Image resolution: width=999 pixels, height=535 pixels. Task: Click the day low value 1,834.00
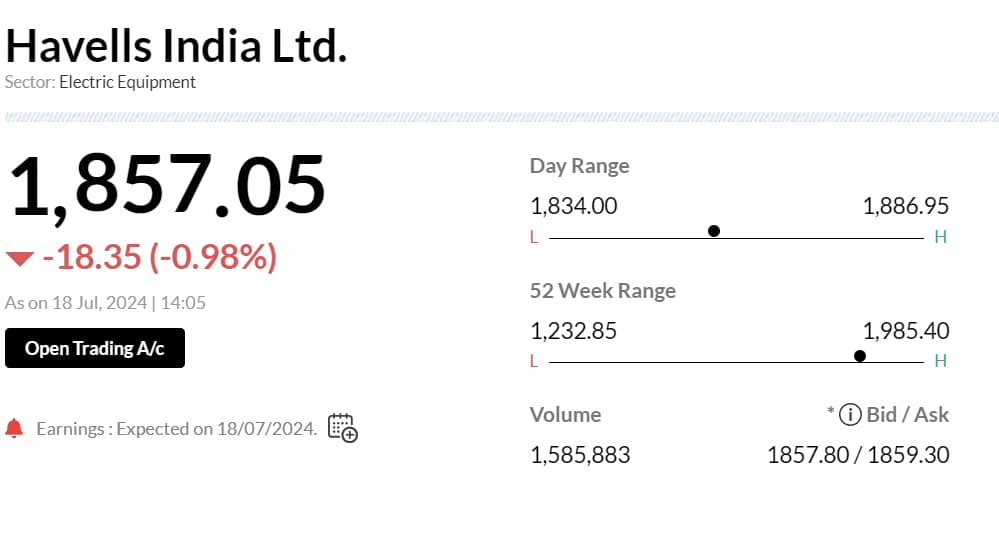pyautogui.click(x=574, y=207)
